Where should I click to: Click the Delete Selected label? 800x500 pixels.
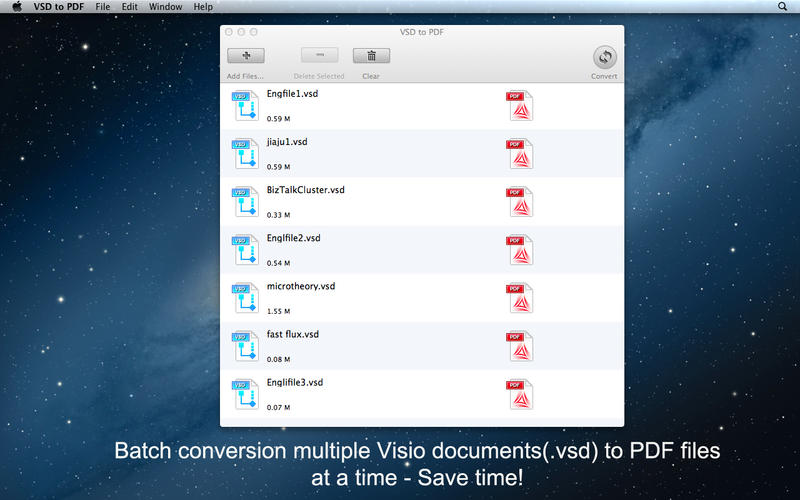[319, 76]
